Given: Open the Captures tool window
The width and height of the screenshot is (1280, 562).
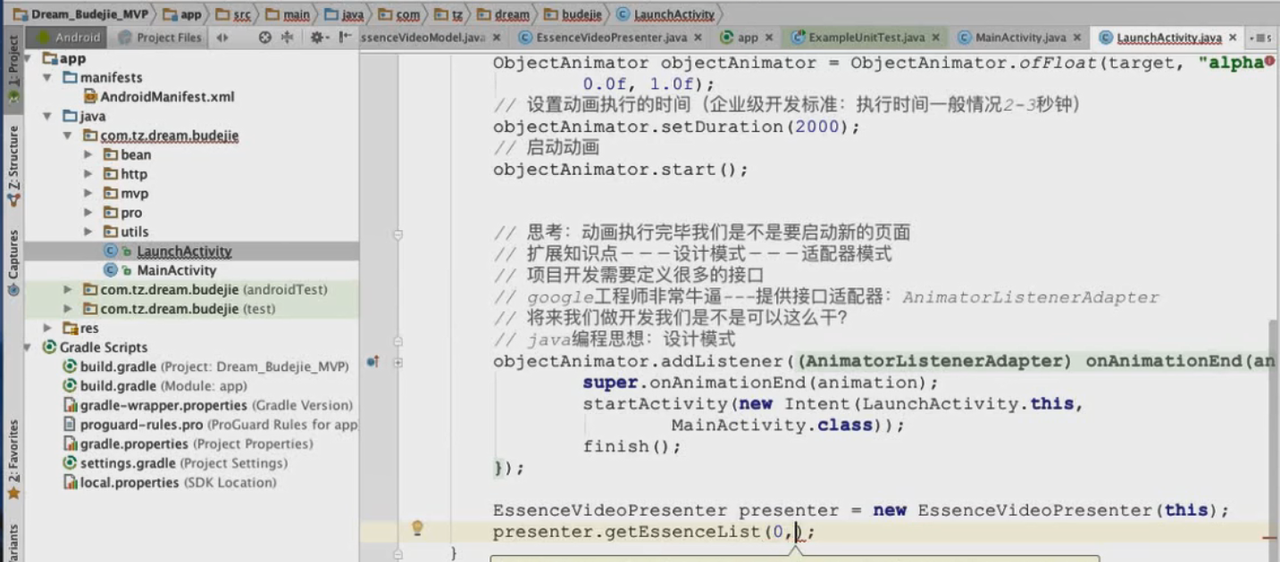Looking at the screenshot, I should pos(13,262).
